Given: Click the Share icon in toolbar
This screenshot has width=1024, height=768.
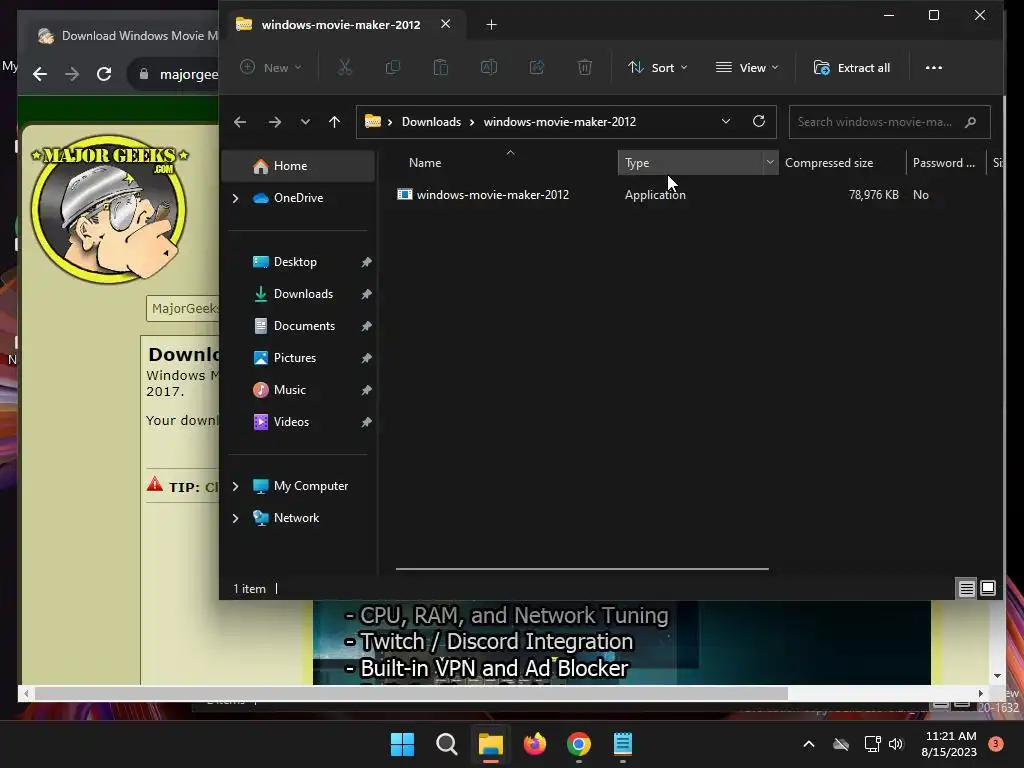Looking at the screenshot, I should (x=537, y=67).
